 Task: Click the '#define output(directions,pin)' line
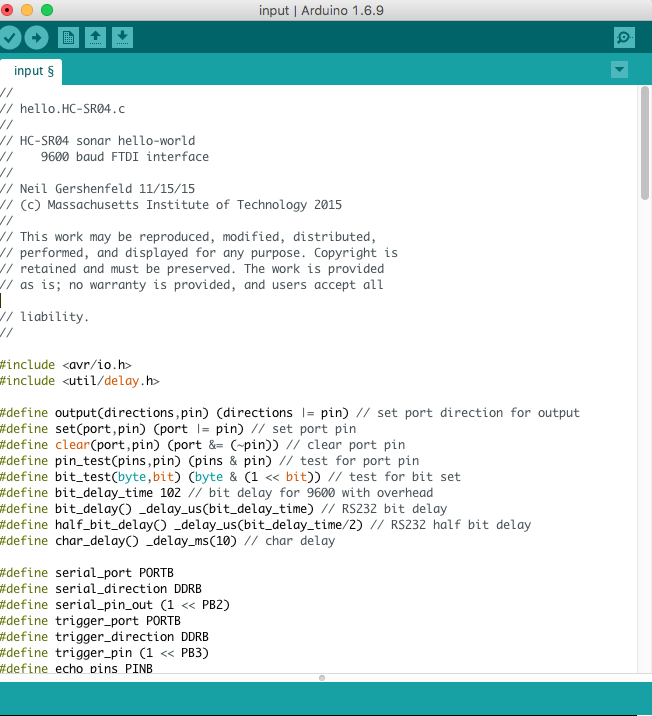click(x=290, y=413)
